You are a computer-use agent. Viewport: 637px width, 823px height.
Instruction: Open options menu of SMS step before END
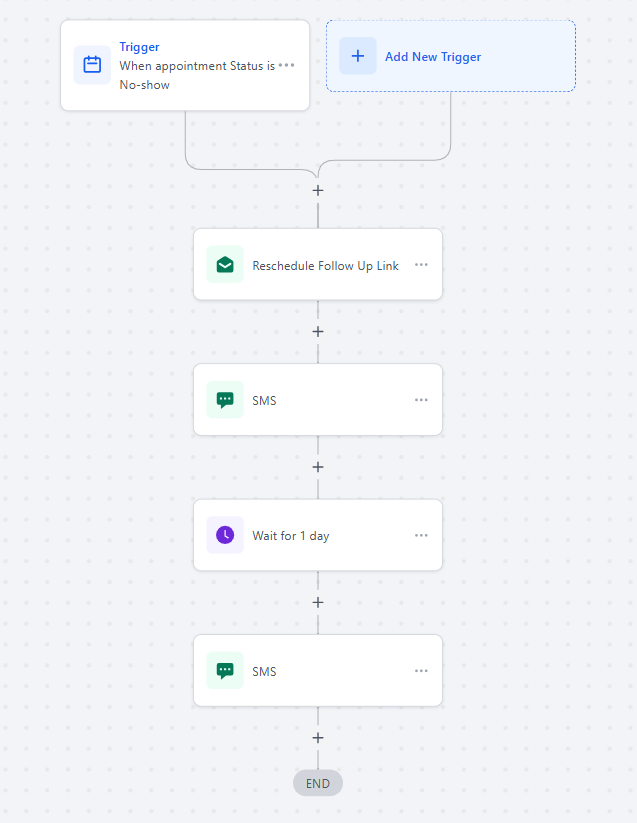click(x=421, y=671)
